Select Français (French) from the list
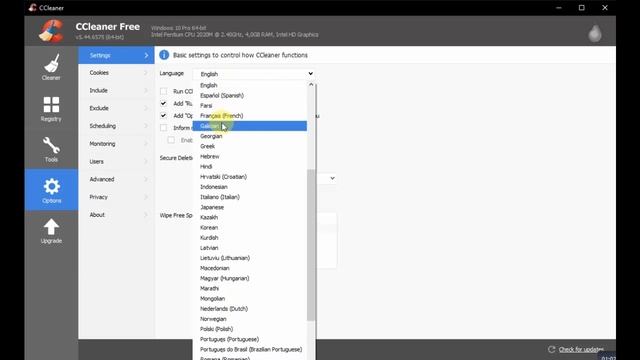This screenshot has height=360, width=640. point(250,116)
